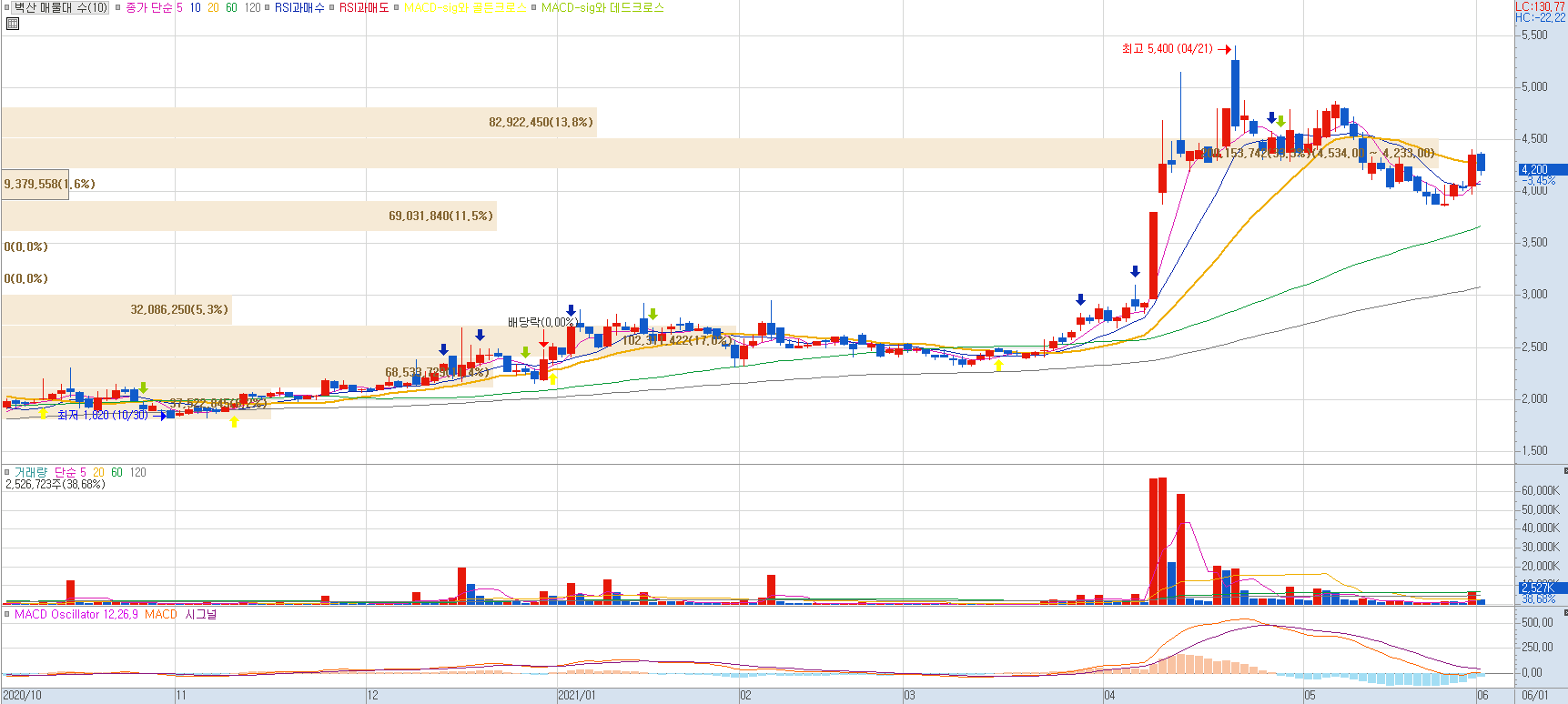The width and height of the screenshot is (1568, 704).
Task: Click the 32,086,250(5.3%) volume profile bar
Action: point(116,309)
